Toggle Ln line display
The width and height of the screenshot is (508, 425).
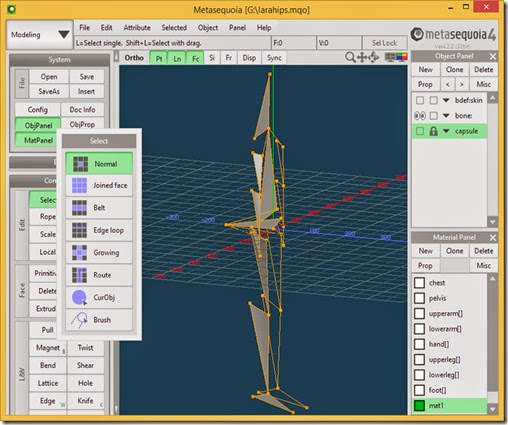(x=177, y=58)
